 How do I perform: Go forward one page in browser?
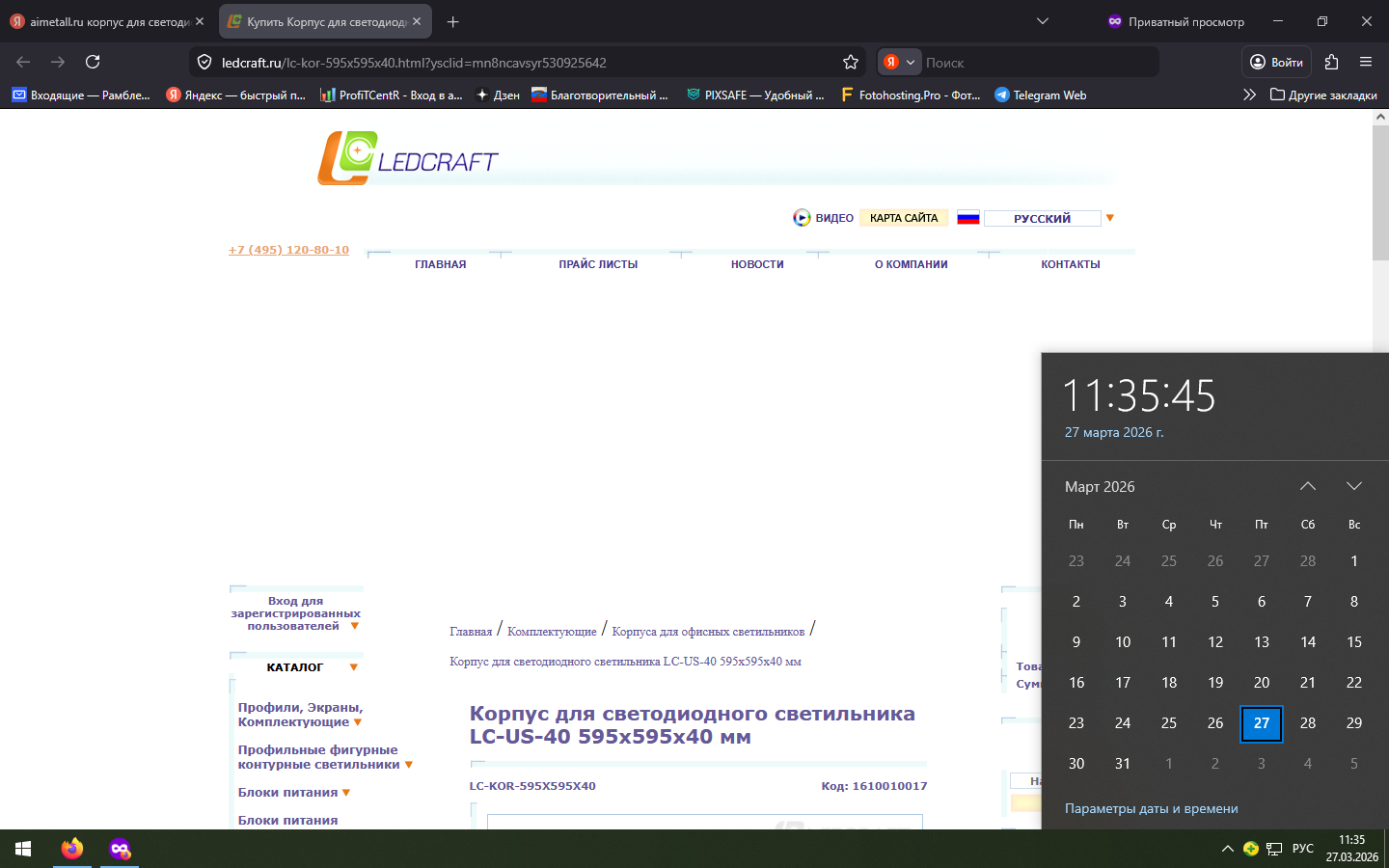pyautogui.click(x=58, y=62)
